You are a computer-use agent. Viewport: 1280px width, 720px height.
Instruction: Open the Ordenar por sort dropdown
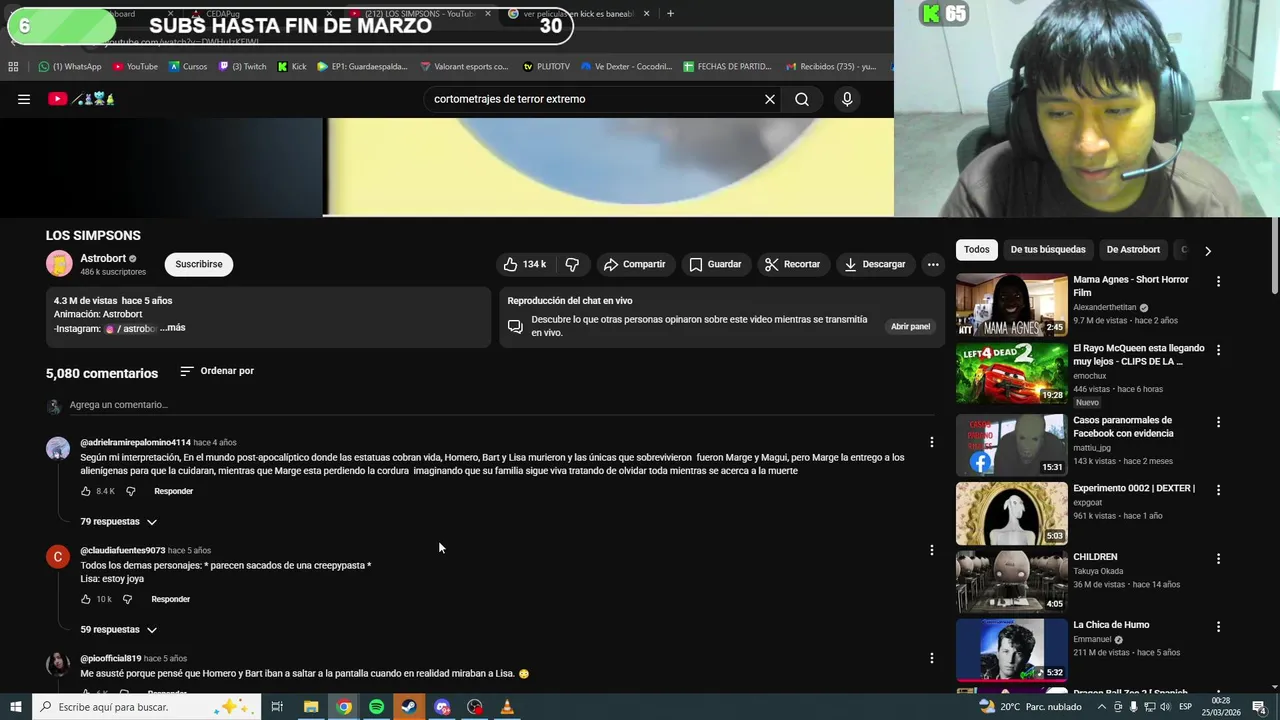(x=217, y=371)
